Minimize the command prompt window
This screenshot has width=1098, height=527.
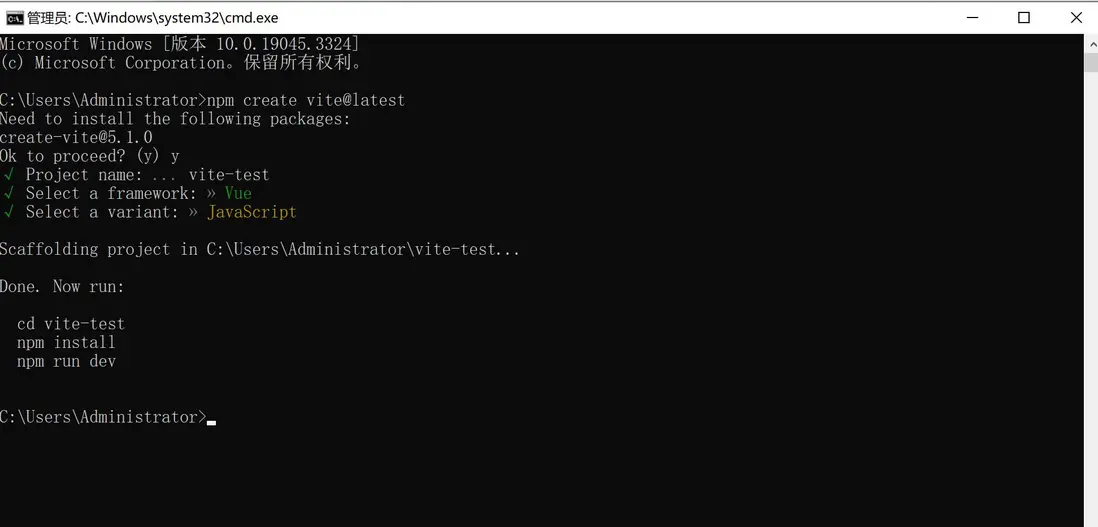(x=971, y=17)
